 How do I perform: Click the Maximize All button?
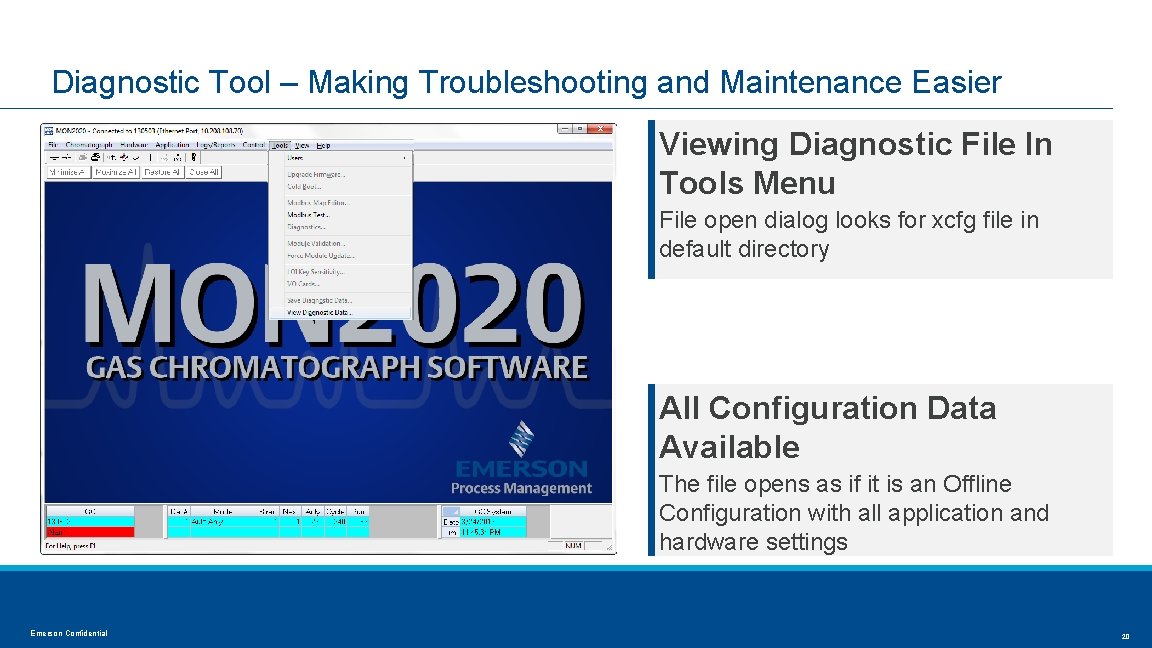click(x=115, y=172)
